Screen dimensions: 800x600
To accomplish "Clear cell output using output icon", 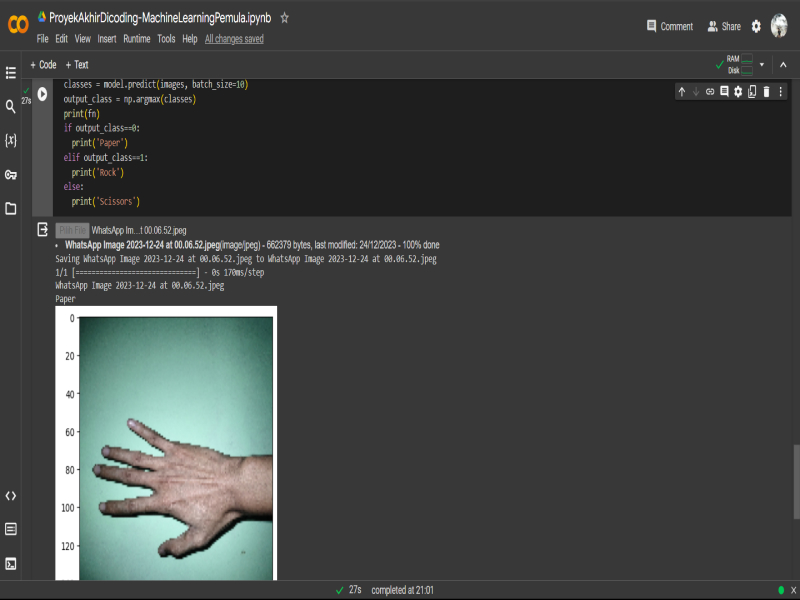I will pos(43,230).
